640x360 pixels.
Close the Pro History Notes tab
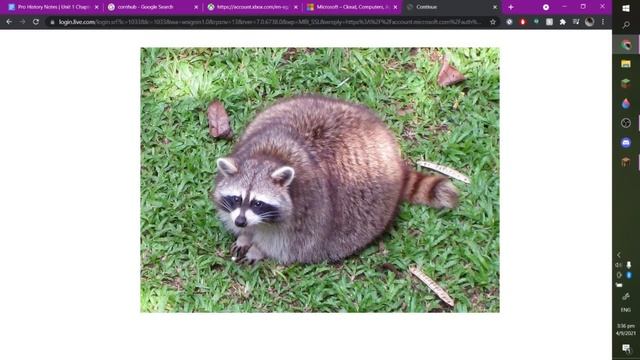pos(97,7)
